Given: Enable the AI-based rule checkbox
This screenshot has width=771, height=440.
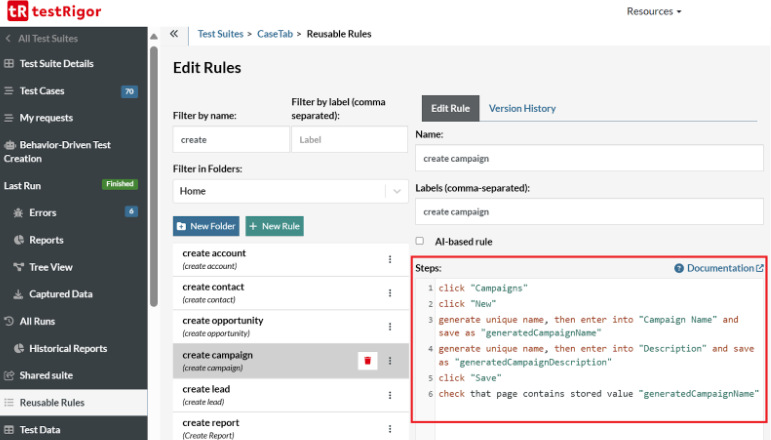Looking at the screenshot, I should click(420, 241).
